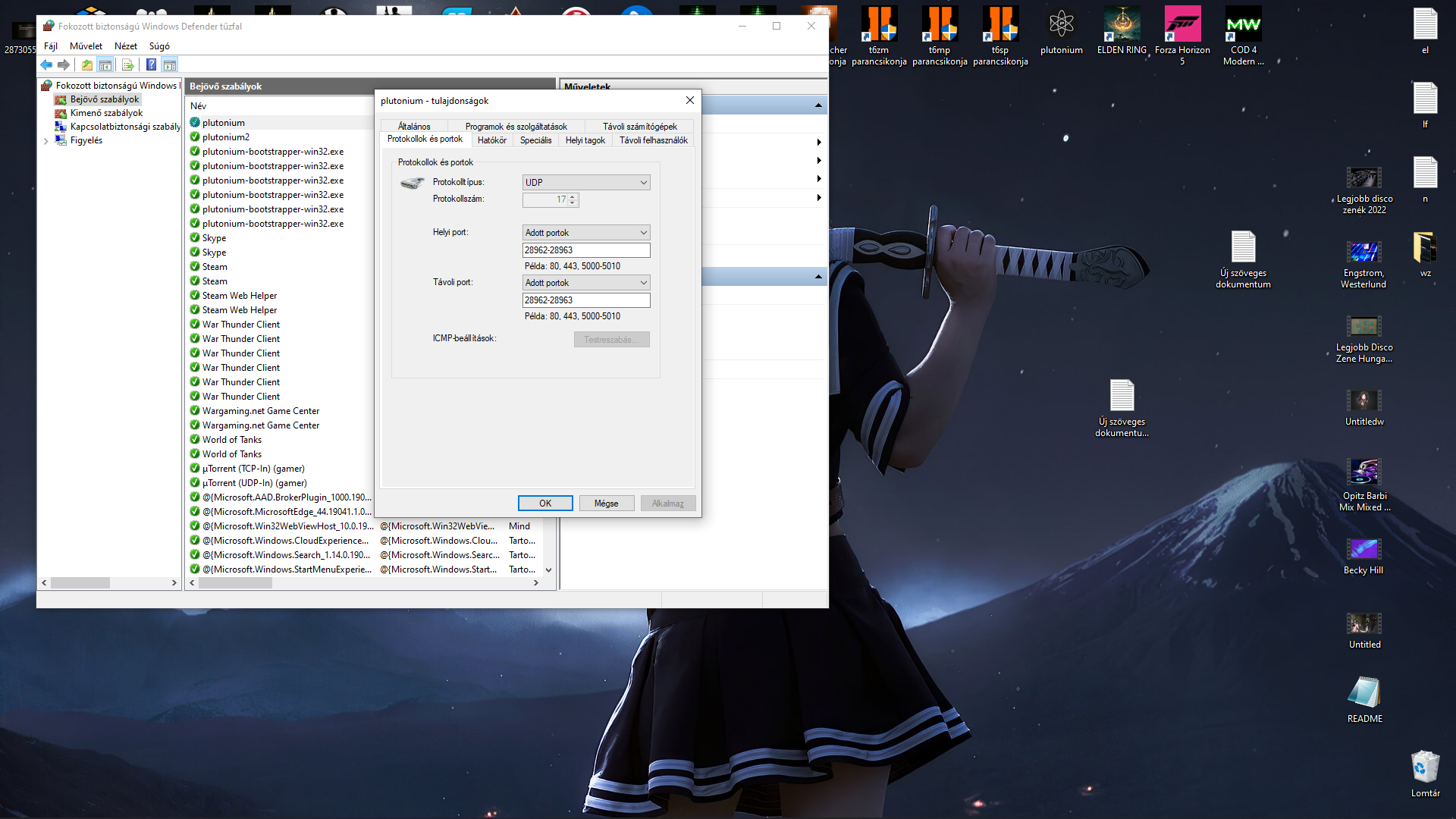Image resolution: width=1456 pixels, height=819 pixels.
Task: Click the Export list toolbar icon
Action: (127, 65)
